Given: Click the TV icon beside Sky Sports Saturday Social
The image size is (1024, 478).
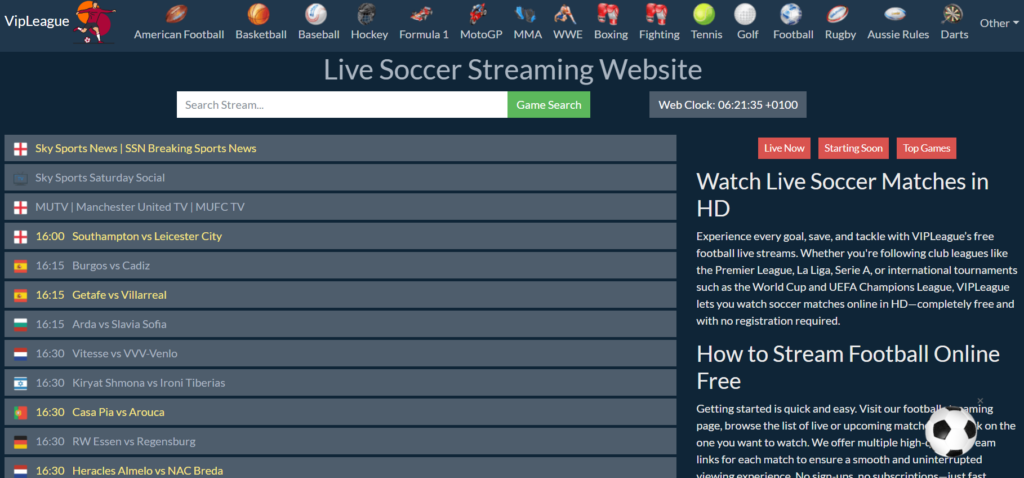Looking at the screenshot, I should click(x=20, y=178).
